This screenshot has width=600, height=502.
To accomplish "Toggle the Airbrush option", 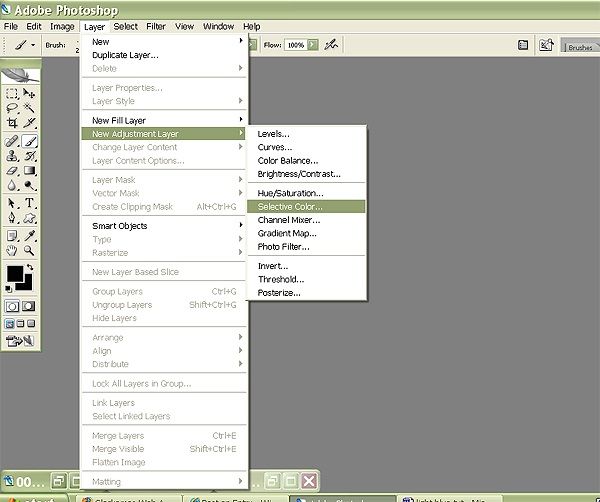I will (x=331, y=45).
